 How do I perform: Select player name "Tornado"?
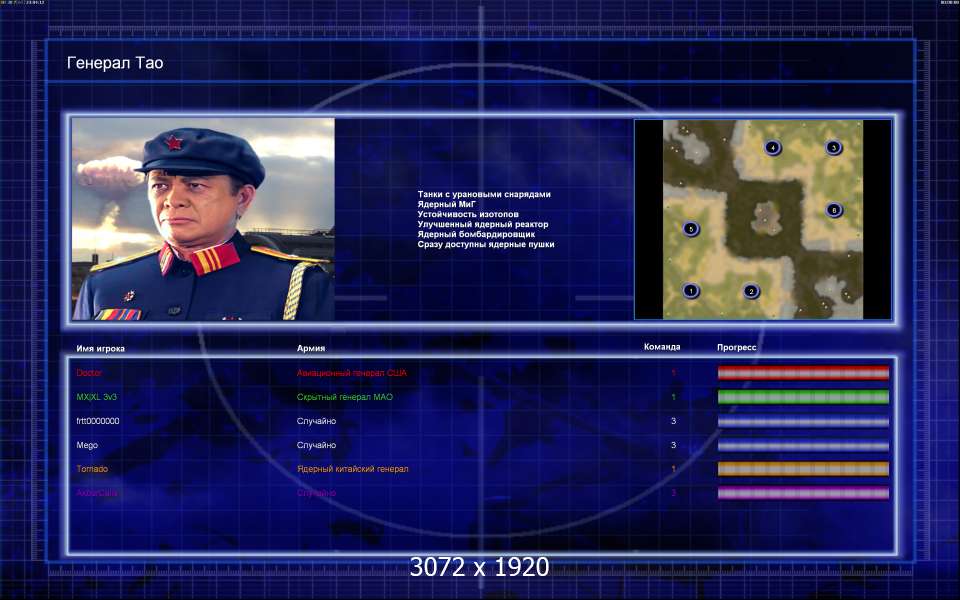tap(92, 469)
